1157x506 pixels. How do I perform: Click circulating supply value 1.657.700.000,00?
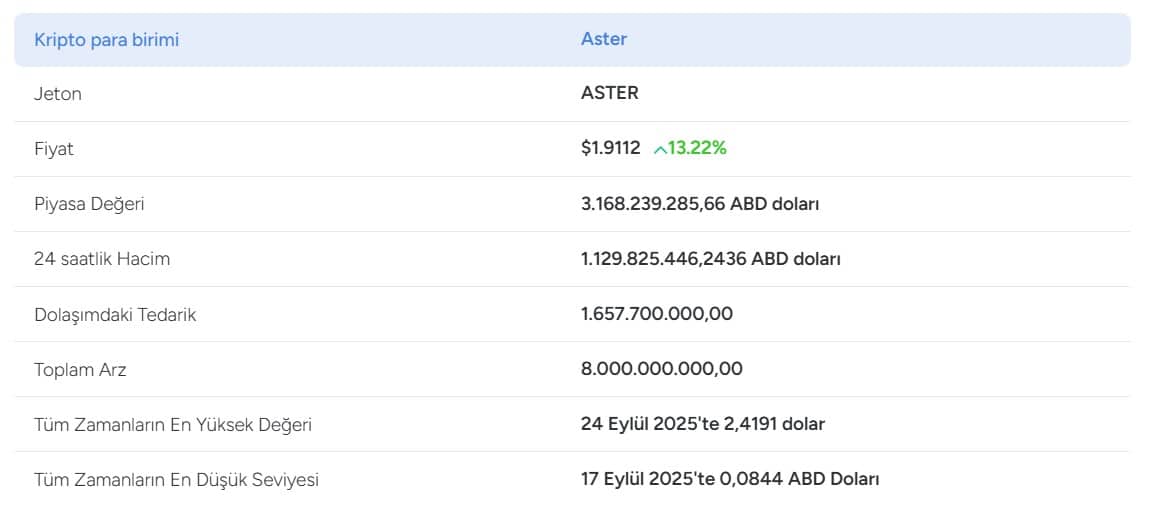click(657, 314)
